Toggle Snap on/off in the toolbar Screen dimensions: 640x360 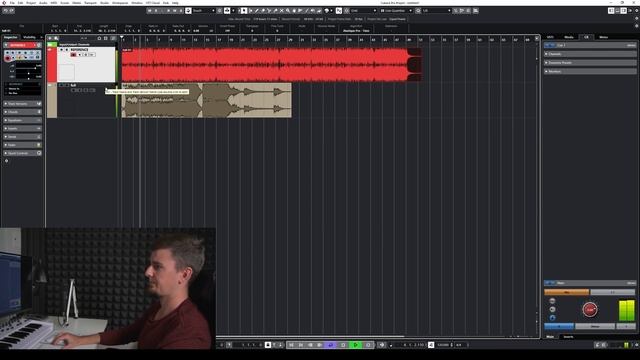click(338, 11)
